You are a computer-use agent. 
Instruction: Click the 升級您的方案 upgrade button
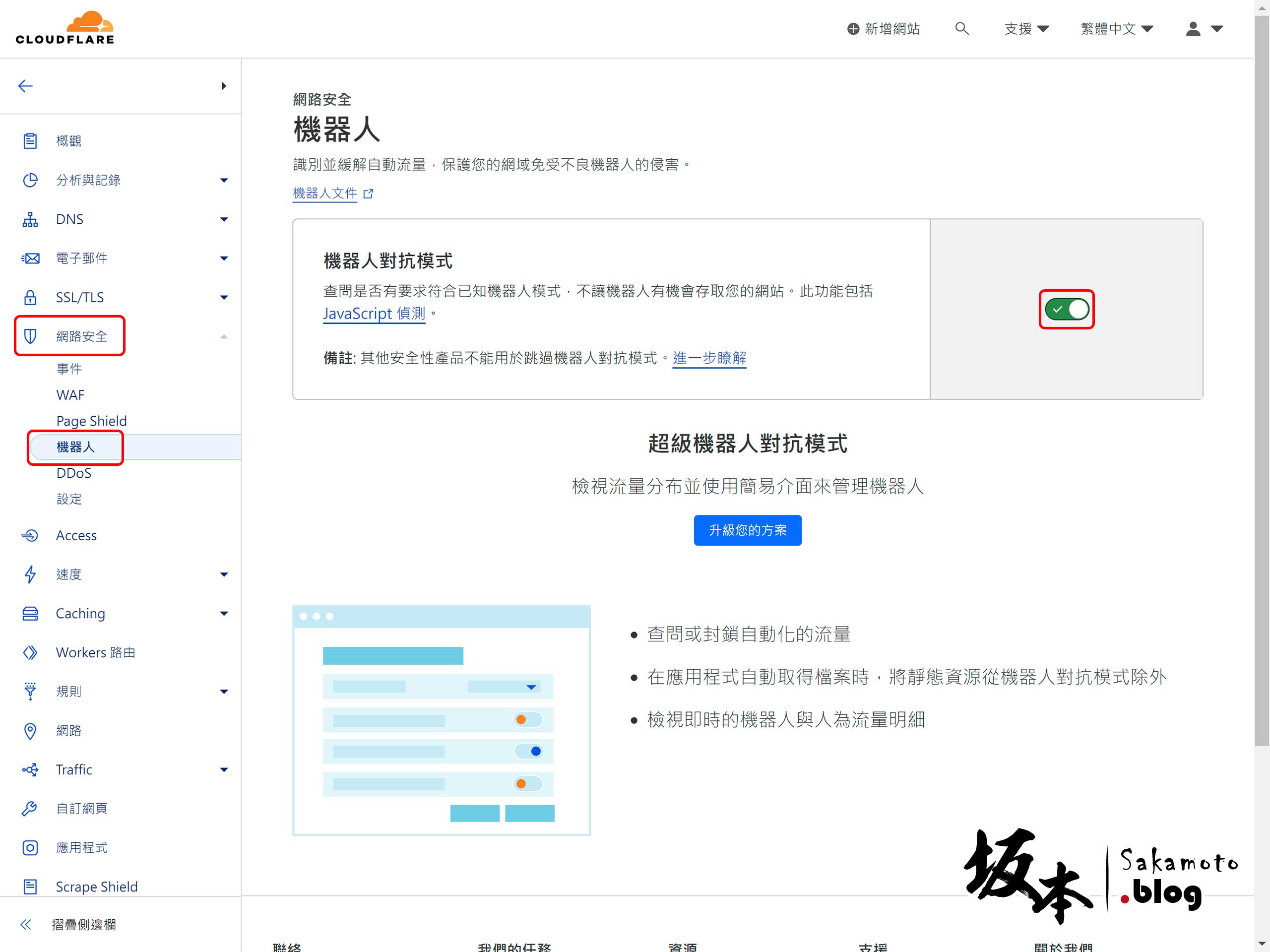tap(748, 530)
